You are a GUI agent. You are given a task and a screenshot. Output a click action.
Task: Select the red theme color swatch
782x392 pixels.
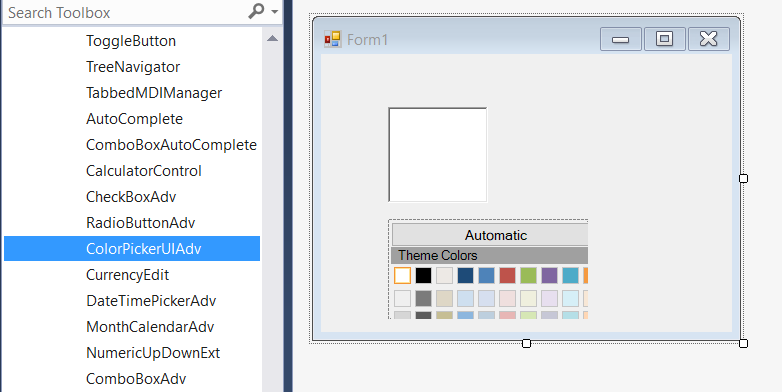pyautogui.click(x=507, y=275)
